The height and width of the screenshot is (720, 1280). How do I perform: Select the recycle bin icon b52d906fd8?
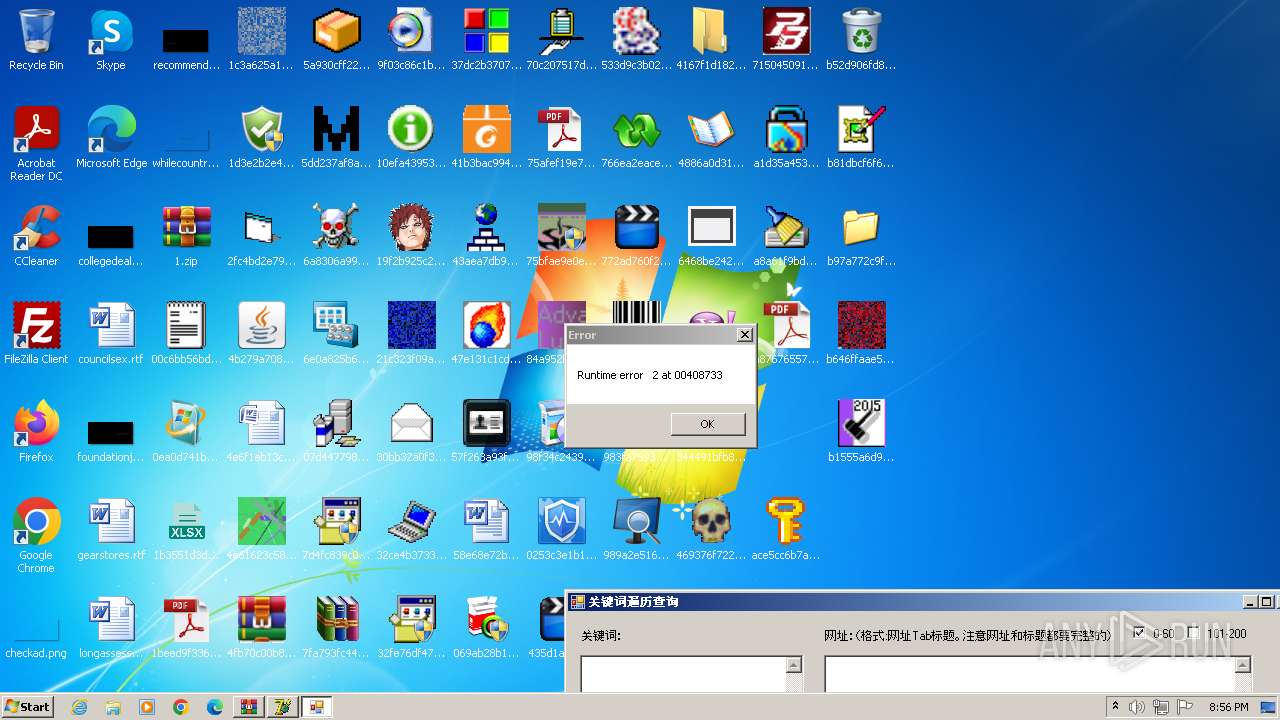861,40
